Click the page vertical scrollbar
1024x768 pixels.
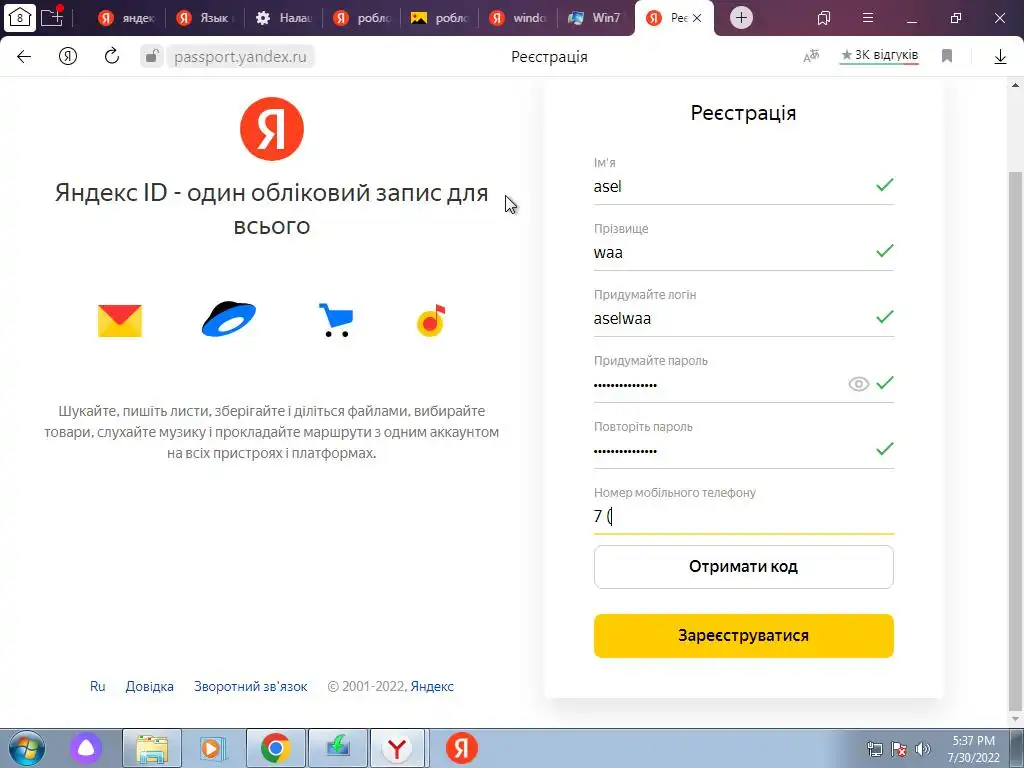(1015, 440)
